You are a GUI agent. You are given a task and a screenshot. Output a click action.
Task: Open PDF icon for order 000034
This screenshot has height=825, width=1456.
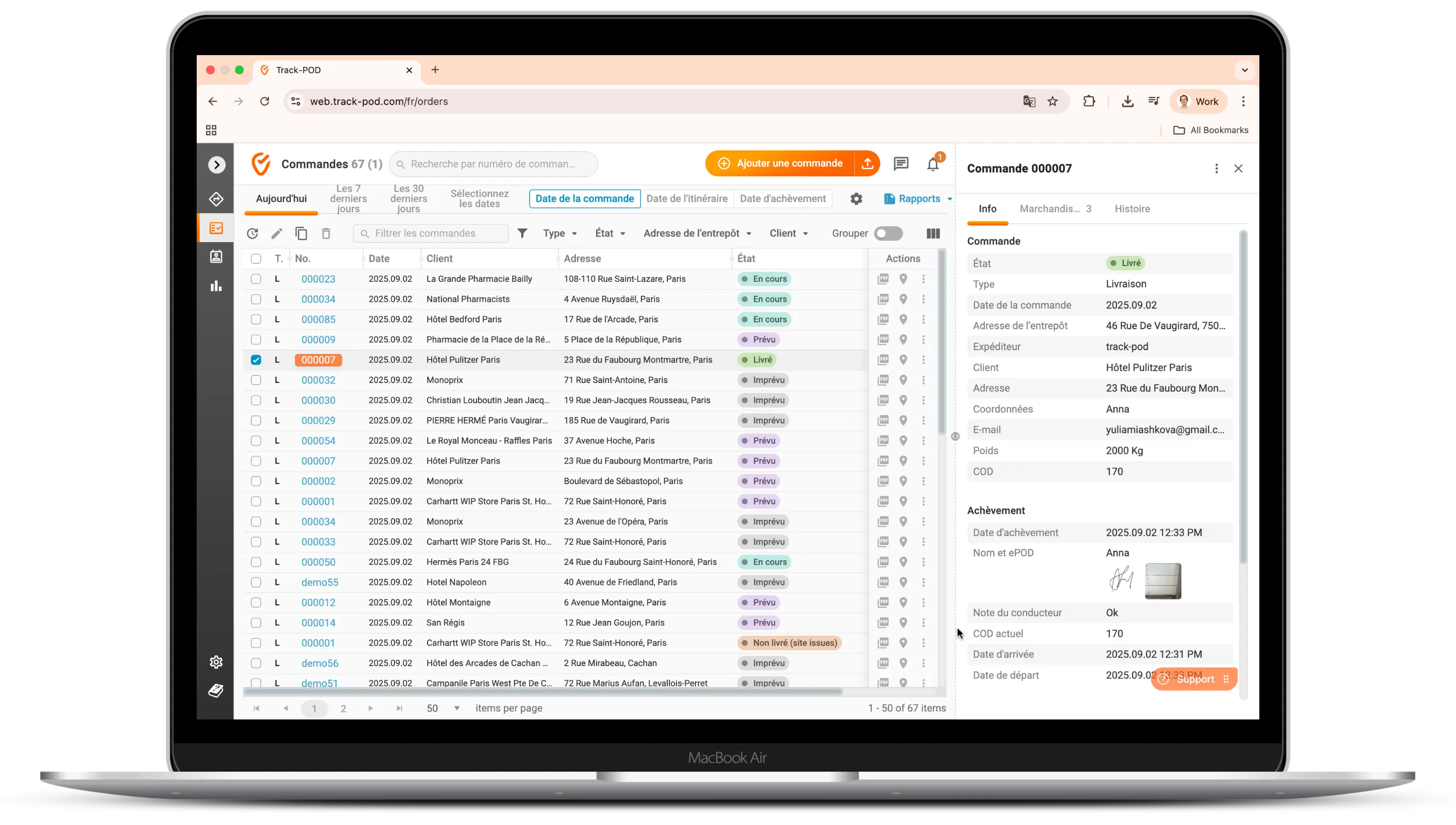tap(883, 299)
